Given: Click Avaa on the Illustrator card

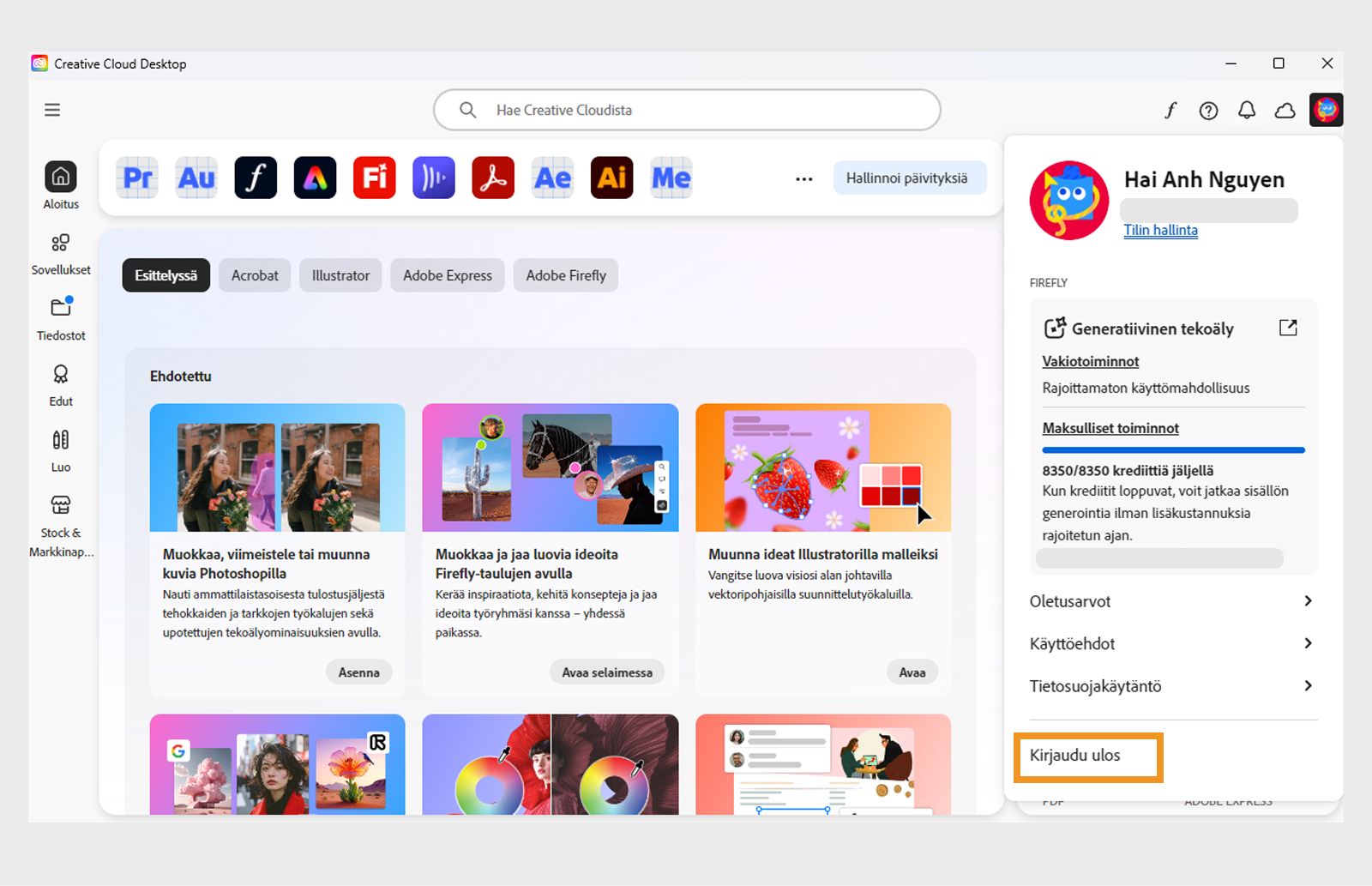Looking at the screenshot, I should coord(912,672).
